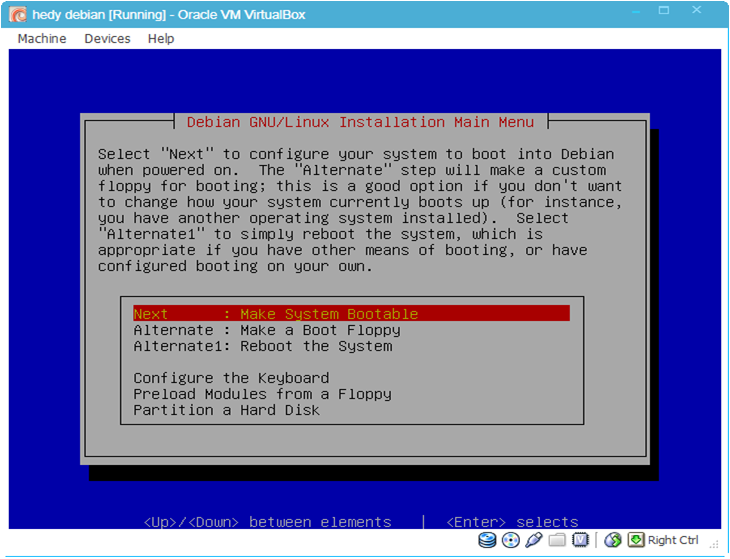The image size is (730, 559).
Task: Select Partition a Hard Disk entry
Action: click(x=351, y=410)
